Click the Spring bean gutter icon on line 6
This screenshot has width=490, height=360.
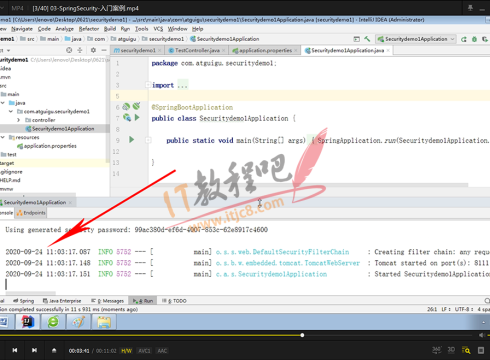[126, 107]
